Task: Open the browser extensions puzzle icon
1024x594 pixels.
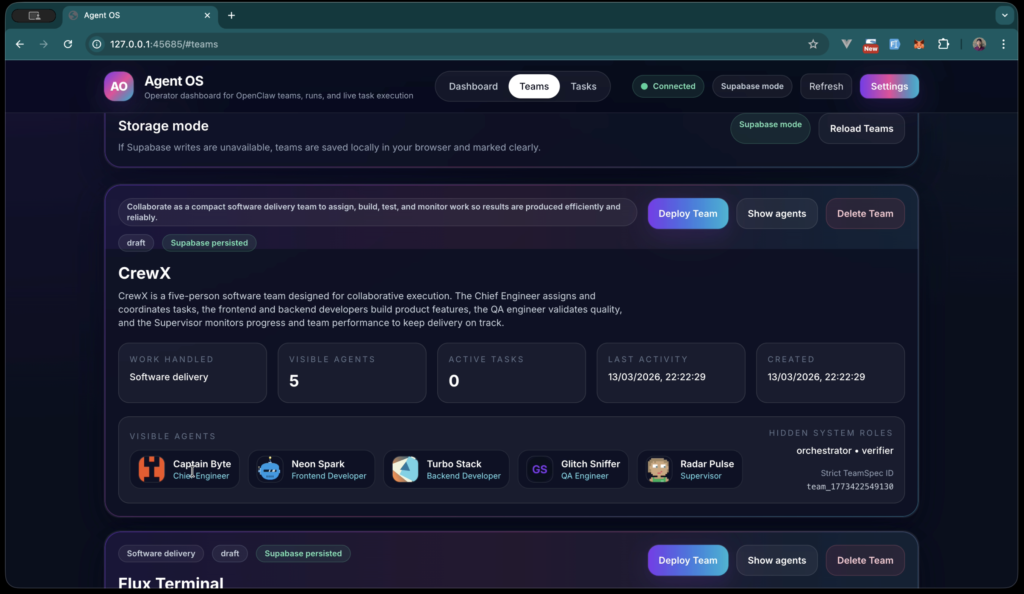Action: click(x=944, y=44)
